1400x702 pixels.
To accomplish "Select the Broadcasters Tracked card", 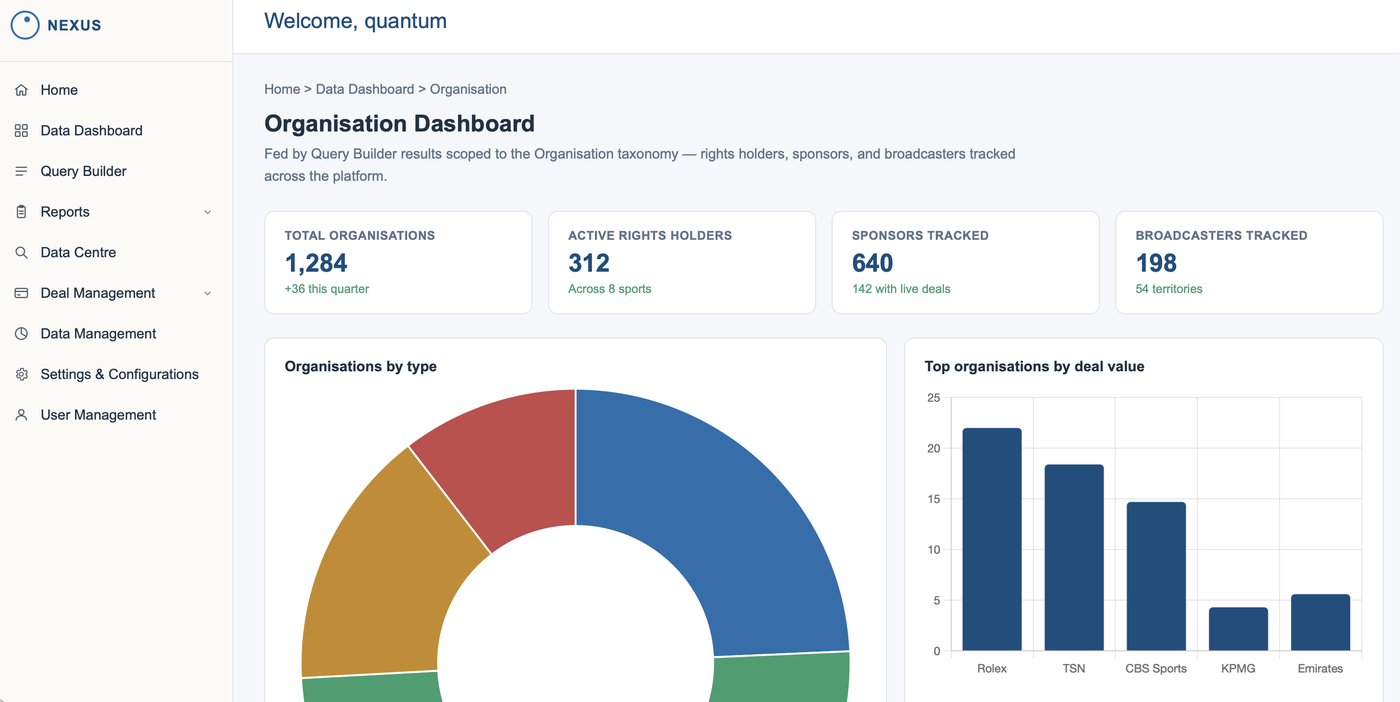I will coord(1249,262).
